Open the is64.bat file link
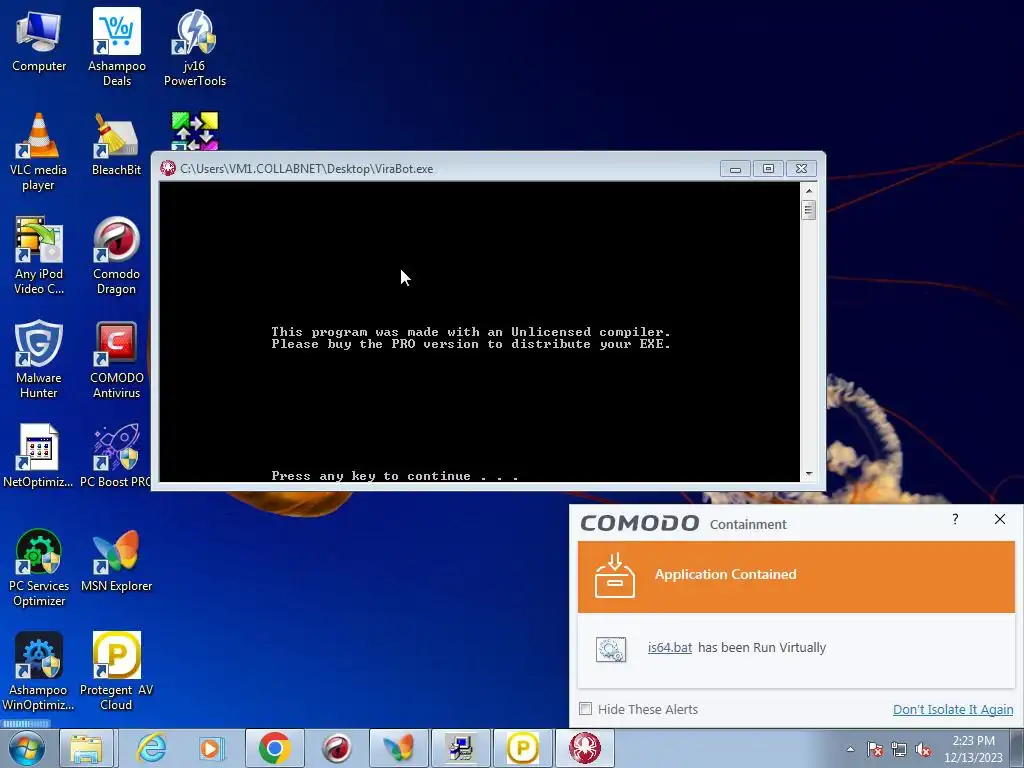Screen dimensions: 1024x768 [669, 647]
